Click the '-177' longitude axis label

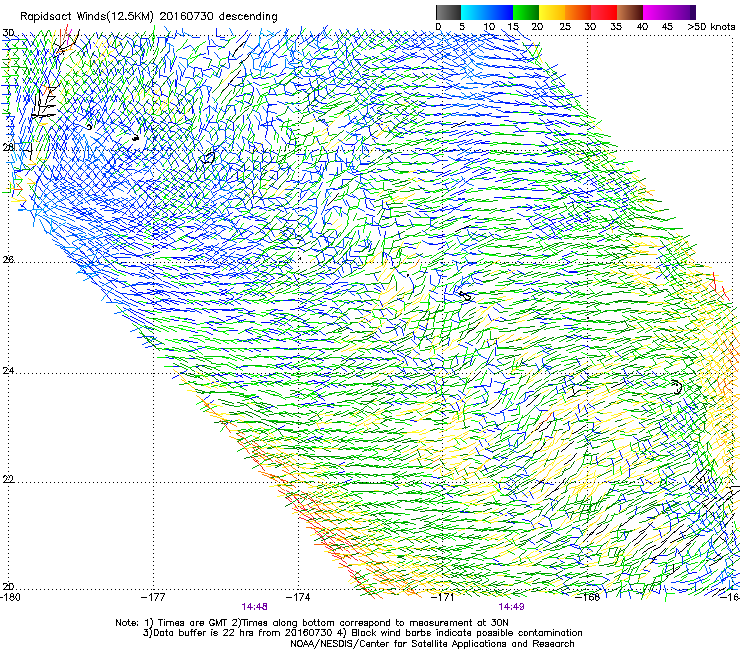153,597
